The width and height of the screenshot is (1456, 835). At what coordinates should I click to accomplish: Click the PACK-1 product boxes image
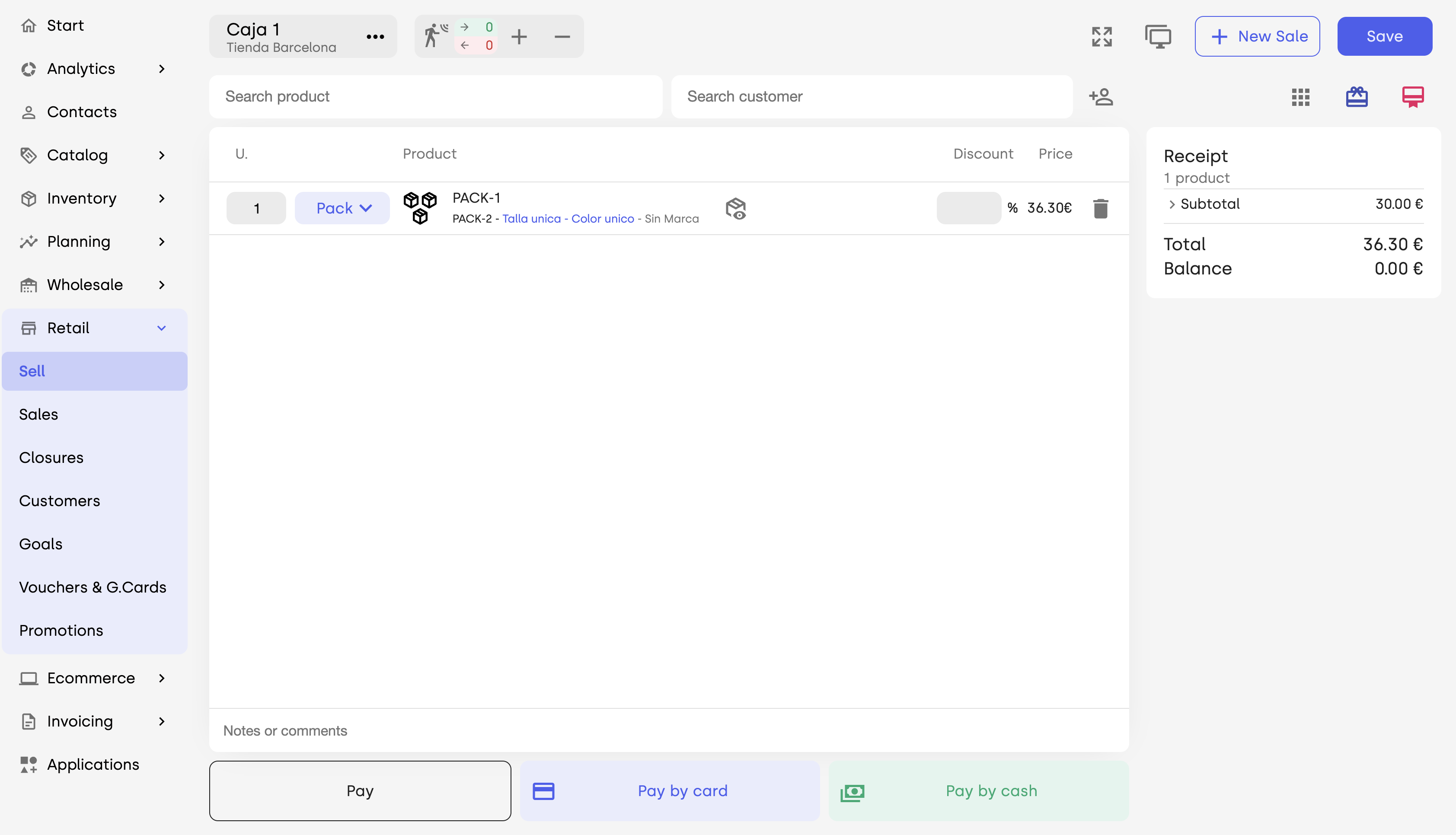[x=420, y=207]
